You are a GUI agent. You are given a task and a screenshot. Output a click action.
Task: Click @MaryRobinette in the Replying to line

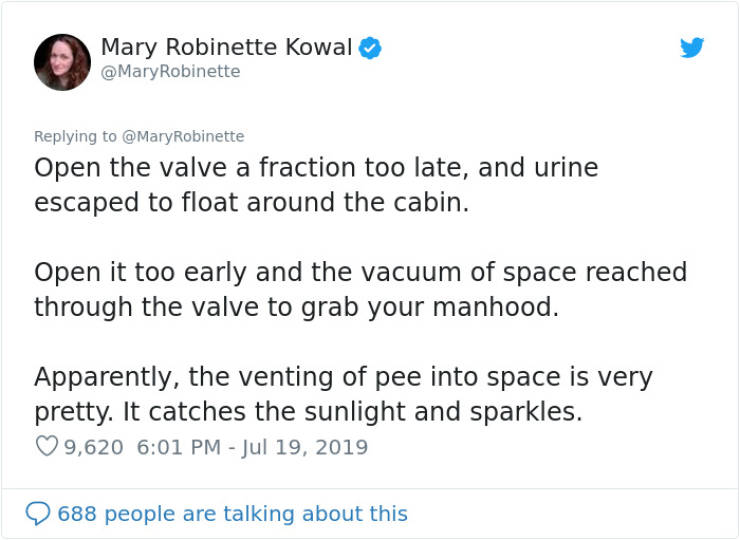(183, 136)
